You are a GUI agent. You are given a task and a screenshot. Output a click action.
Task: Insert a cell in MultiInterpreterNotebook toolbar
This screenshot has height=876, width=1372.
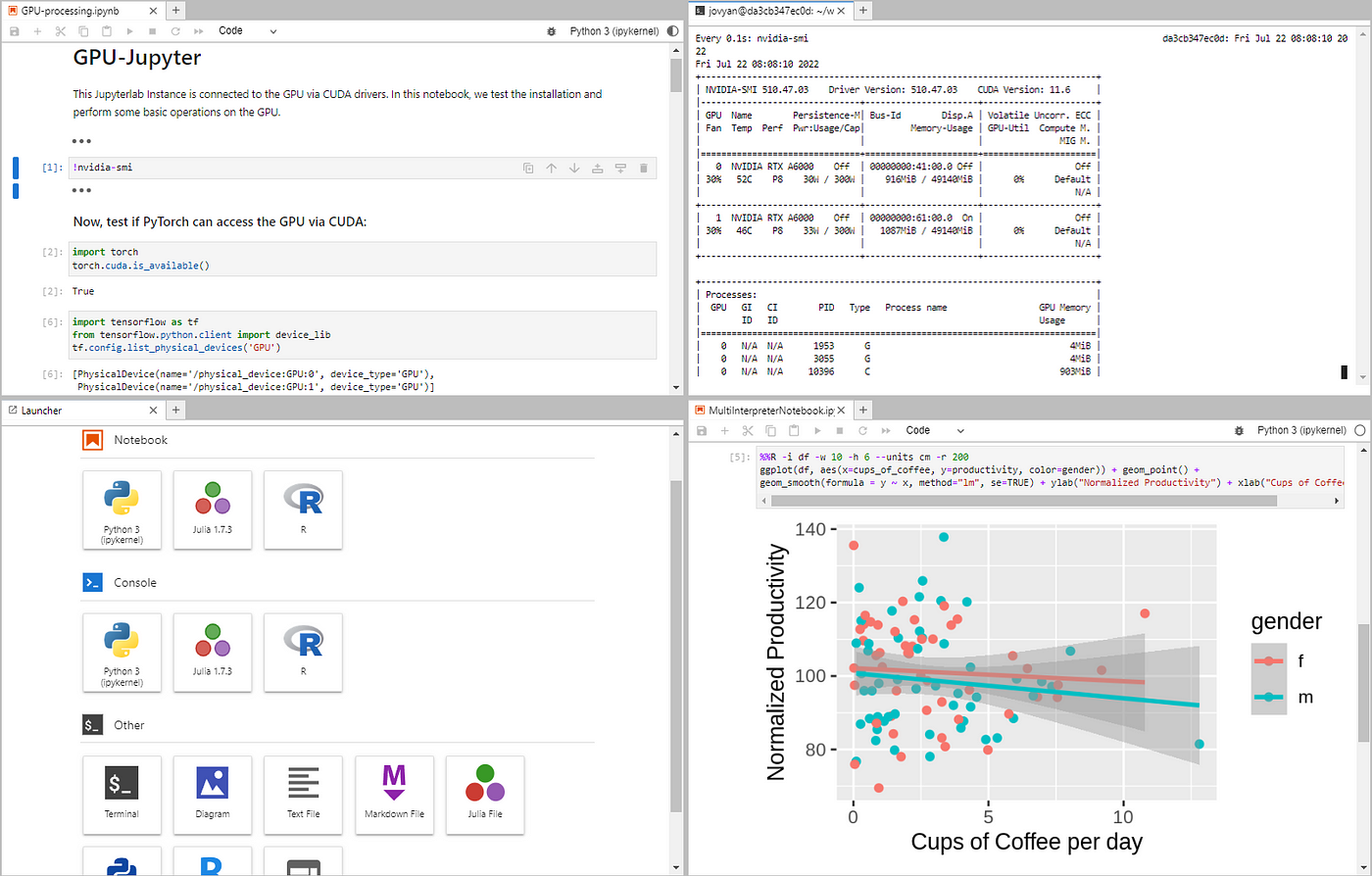(x=723, y=430)
